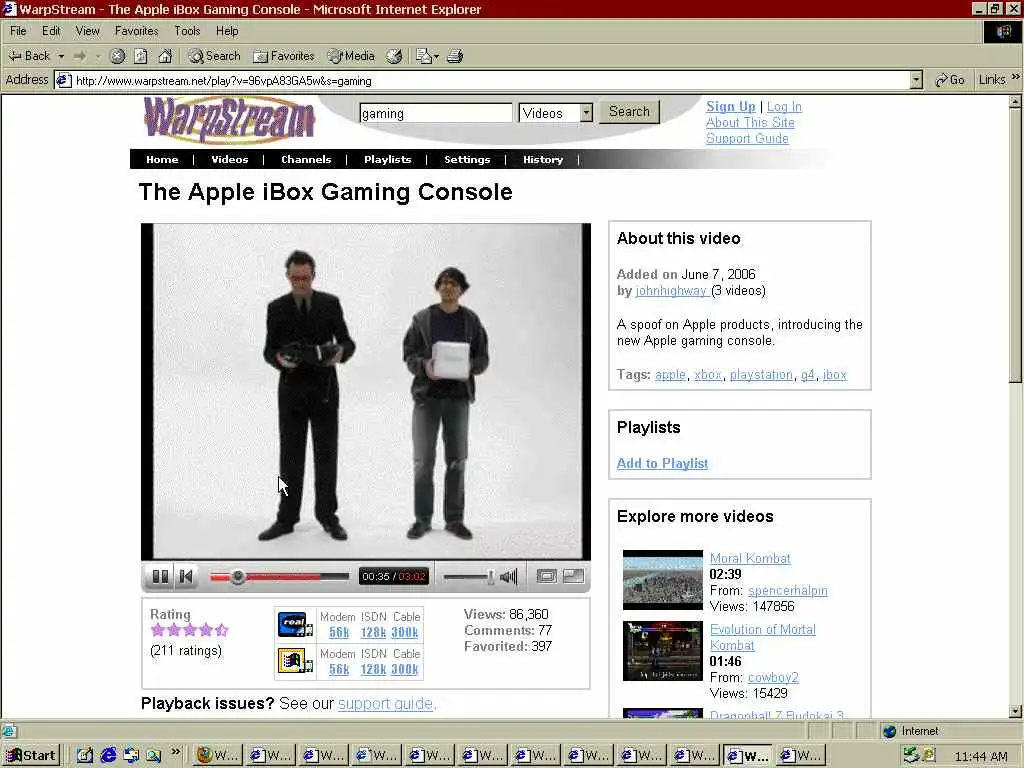
Task: Click the RealPlayer format icon
Action: coord(295,625)
